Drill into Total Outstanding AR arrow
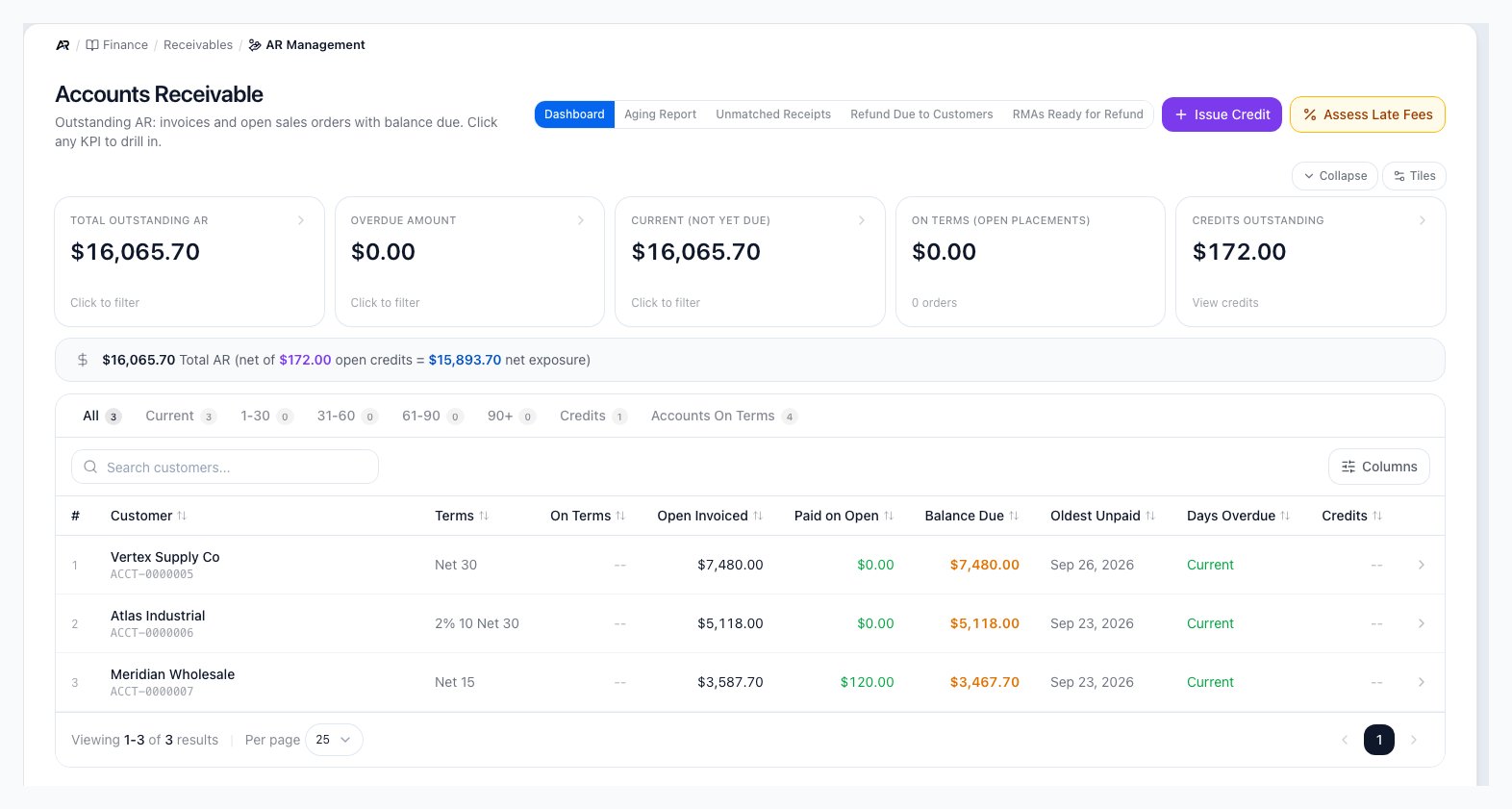The width and height of the screenshot is (1512, 809). [301, 221]
